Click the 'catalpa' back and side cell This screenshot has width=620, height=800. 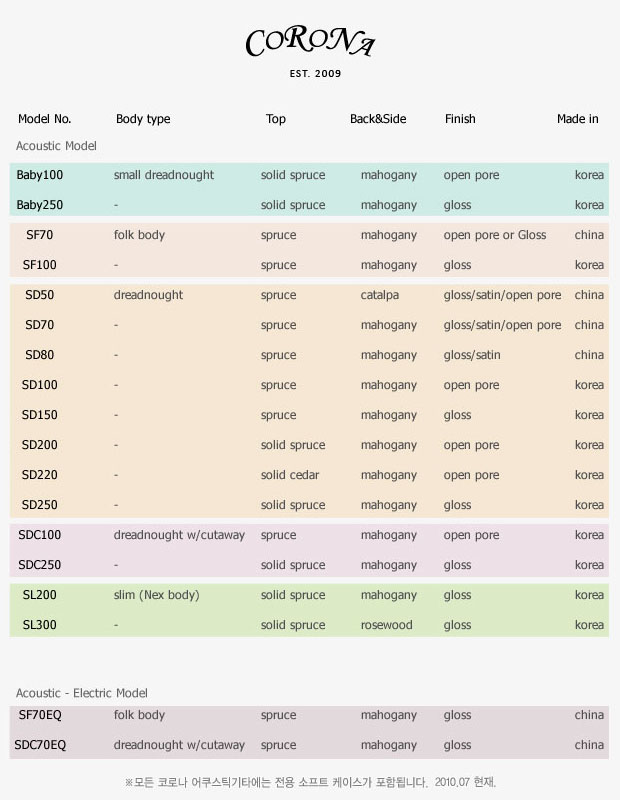click(380, 295)
